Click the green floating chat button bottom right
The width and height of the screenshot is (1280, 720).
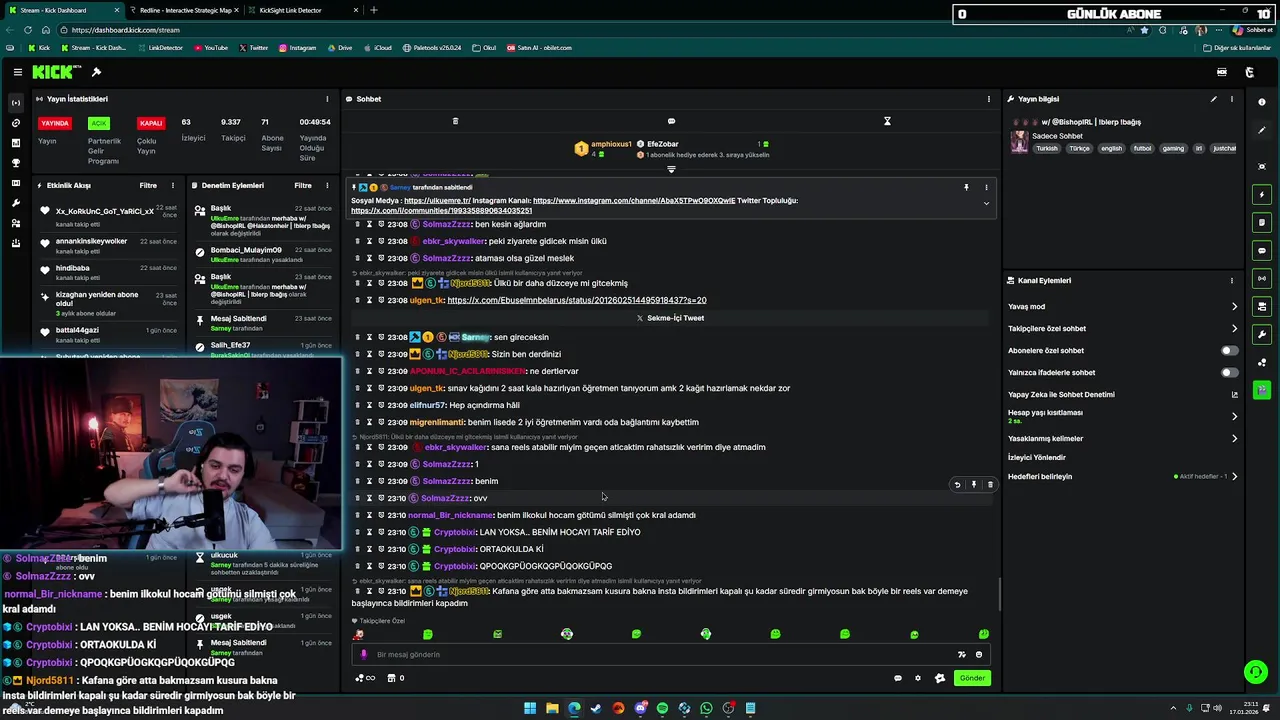(x=1255, y=671)
